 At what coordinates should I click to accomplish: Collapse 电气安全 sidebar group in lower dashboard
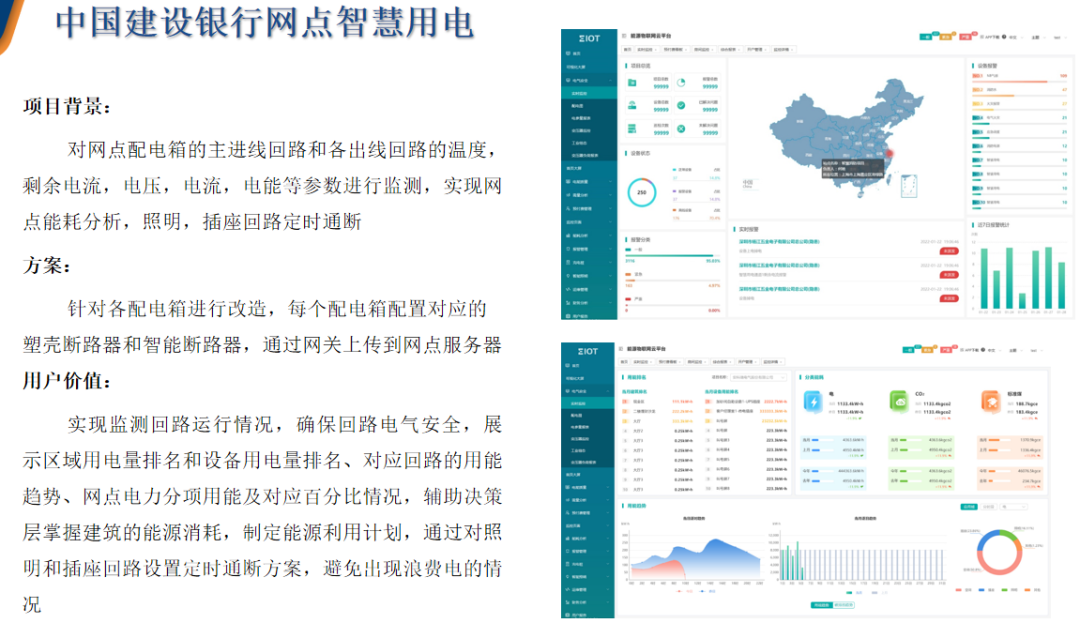pyautogui.click(x=588, y=390)
